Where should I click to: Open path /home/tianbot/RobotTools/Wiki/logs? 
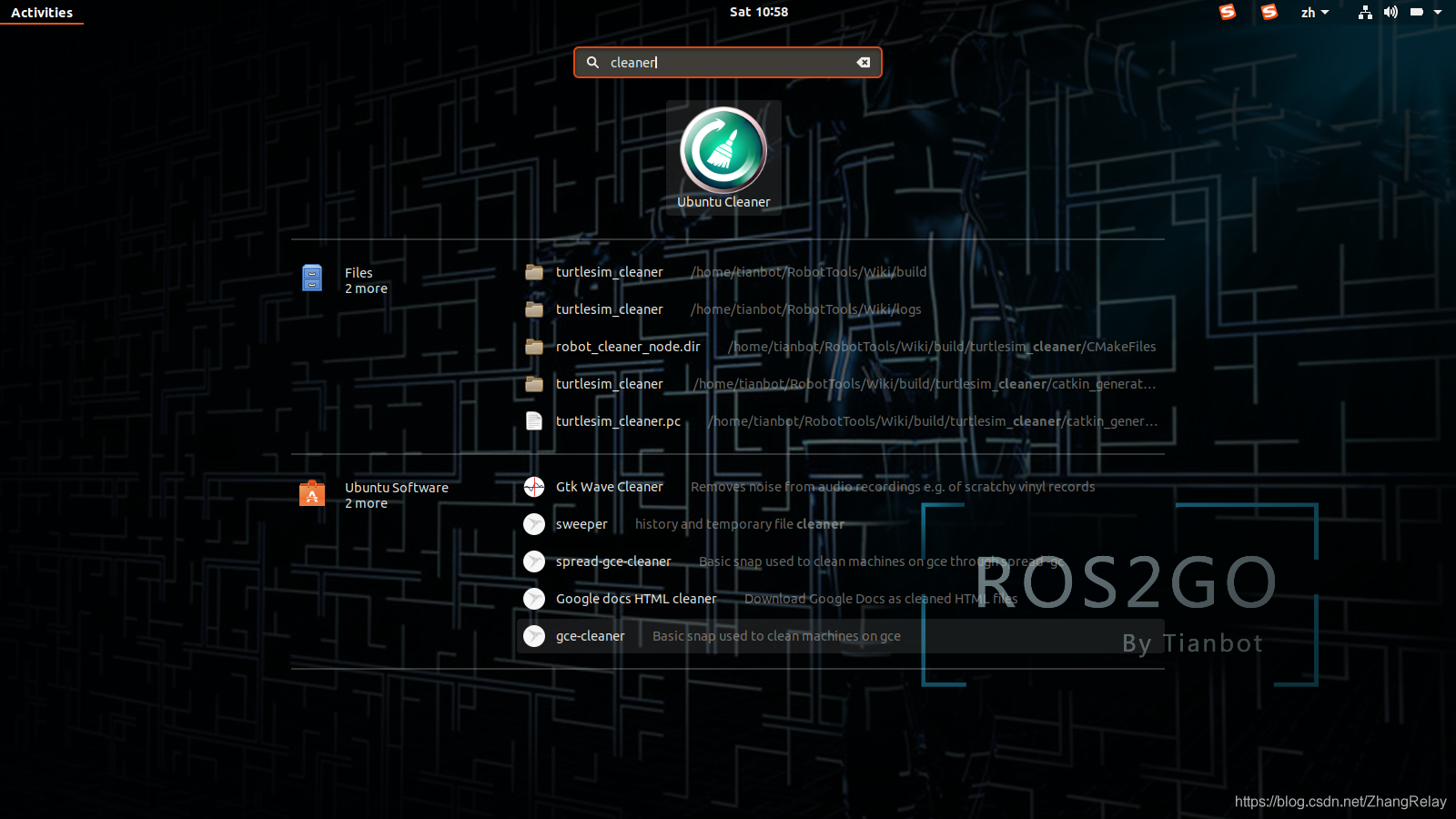tap(805, 309)
